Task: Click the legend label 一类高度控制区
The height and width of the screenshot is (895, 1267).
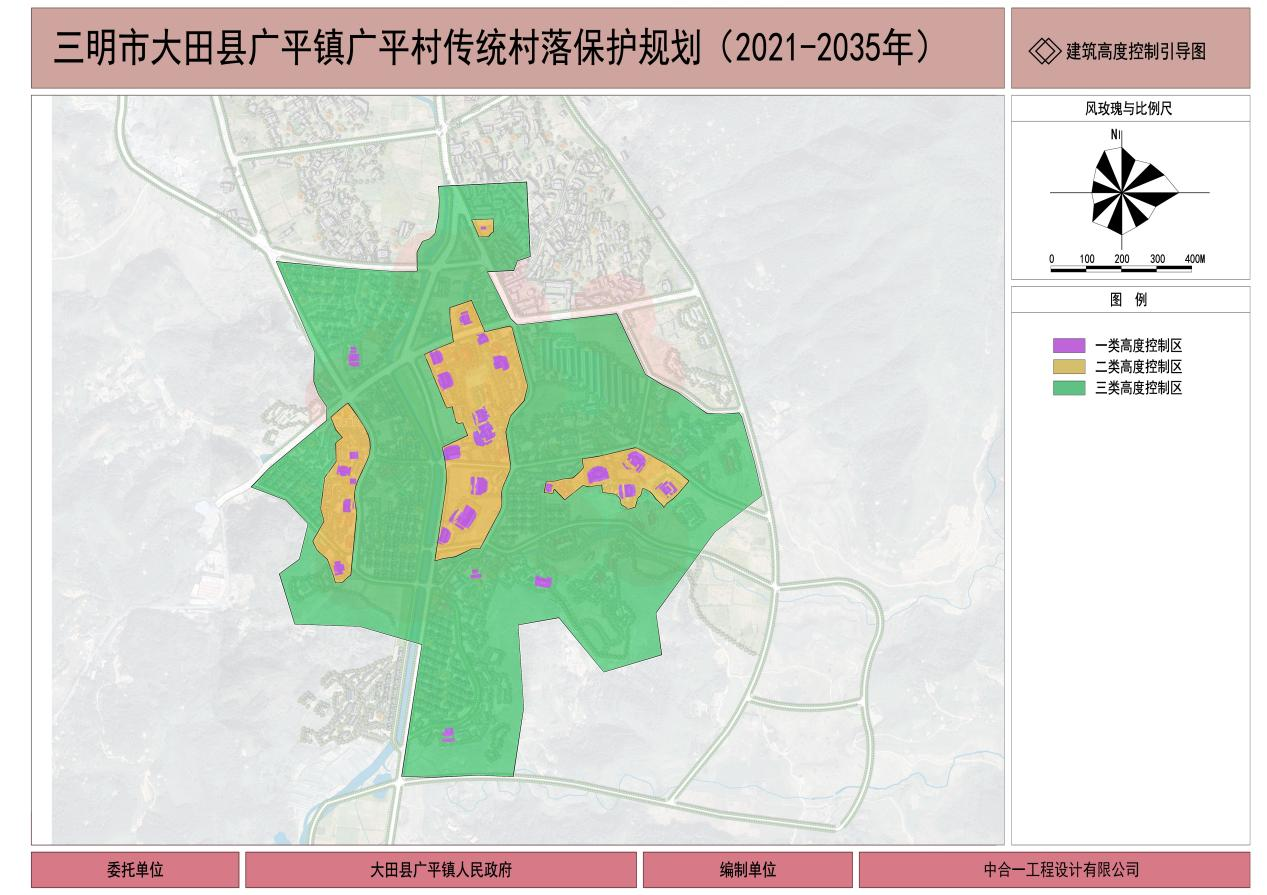Action: [1139, 346]
